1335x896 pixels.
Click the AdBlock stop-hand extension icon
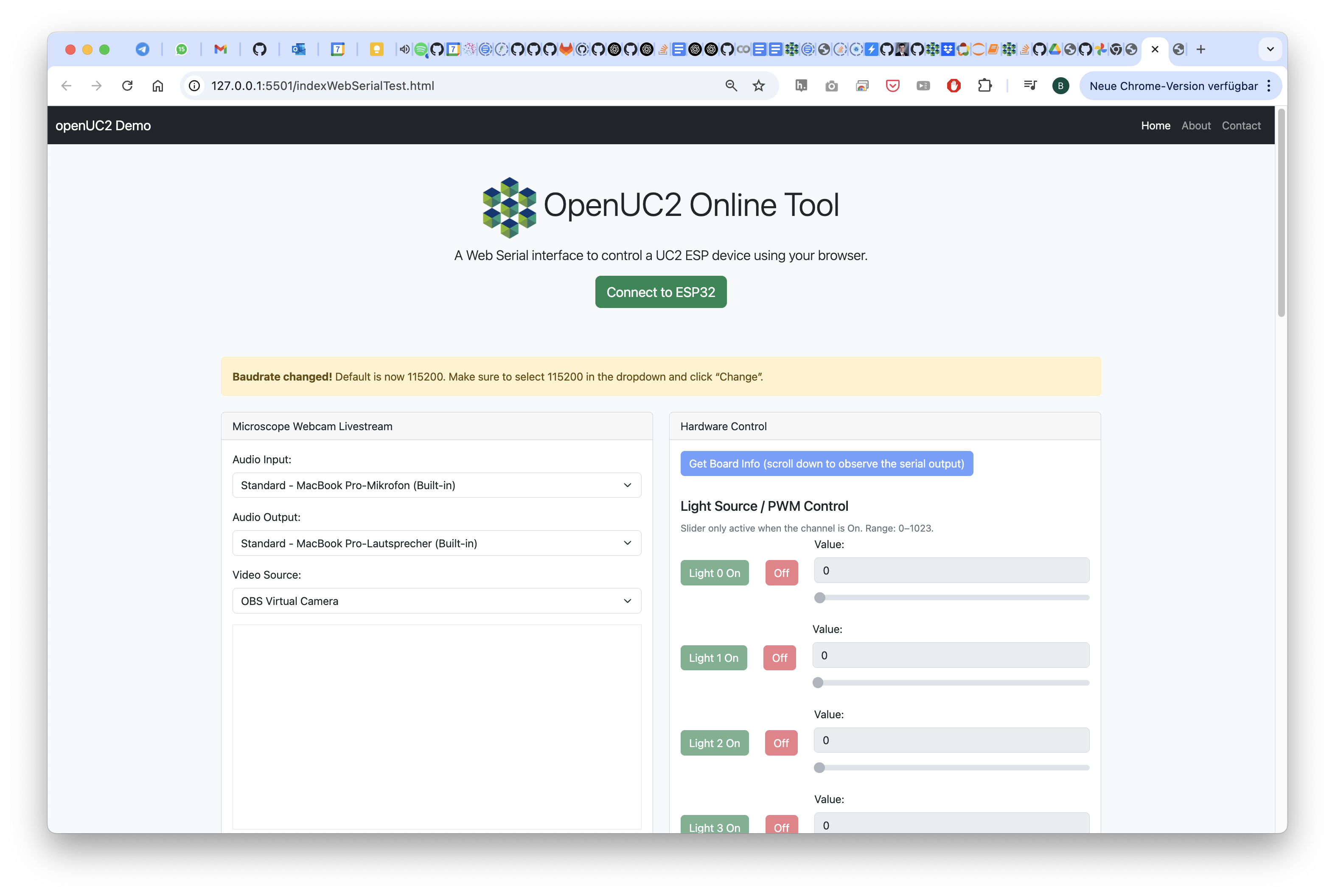(x=953, y=86)
